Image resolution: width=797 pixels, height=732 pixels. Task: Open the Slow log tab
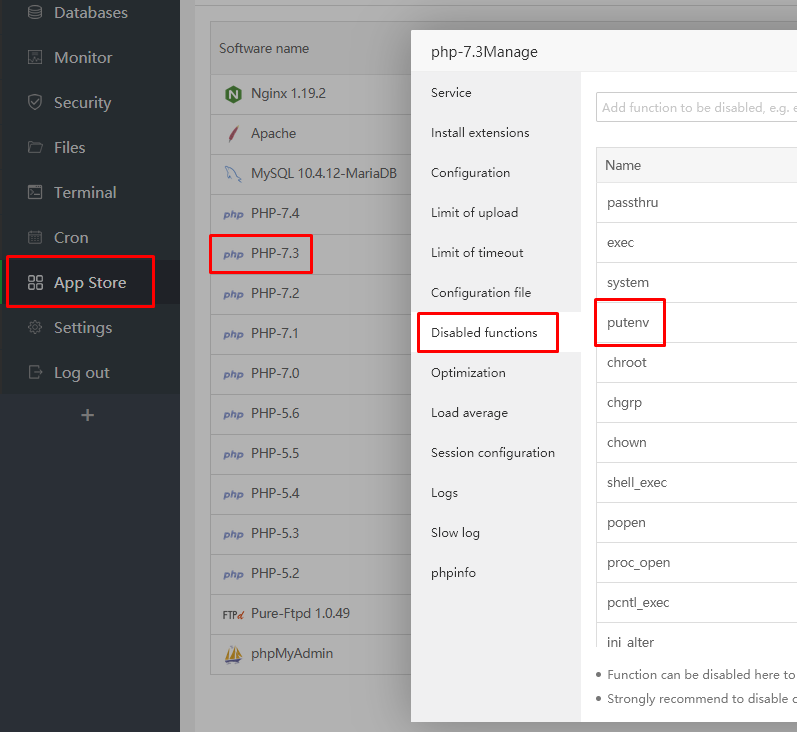coord(455,533)
